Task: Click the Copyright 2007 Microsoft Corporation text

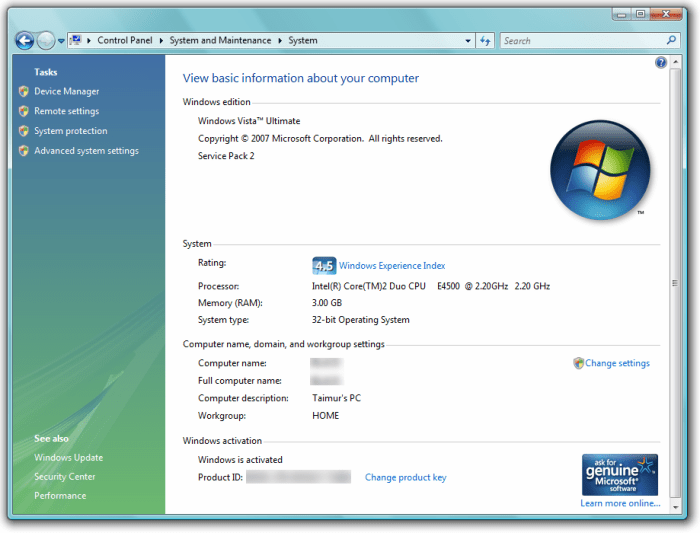Action: point(320,139)
